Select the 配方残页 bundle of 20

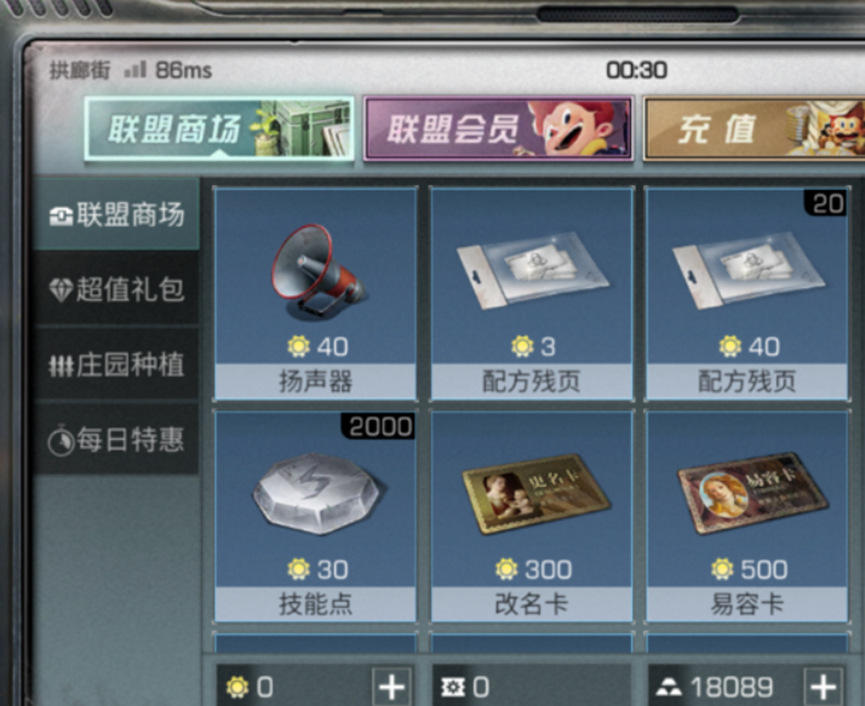pyautogui.click(x=747, y=293)
